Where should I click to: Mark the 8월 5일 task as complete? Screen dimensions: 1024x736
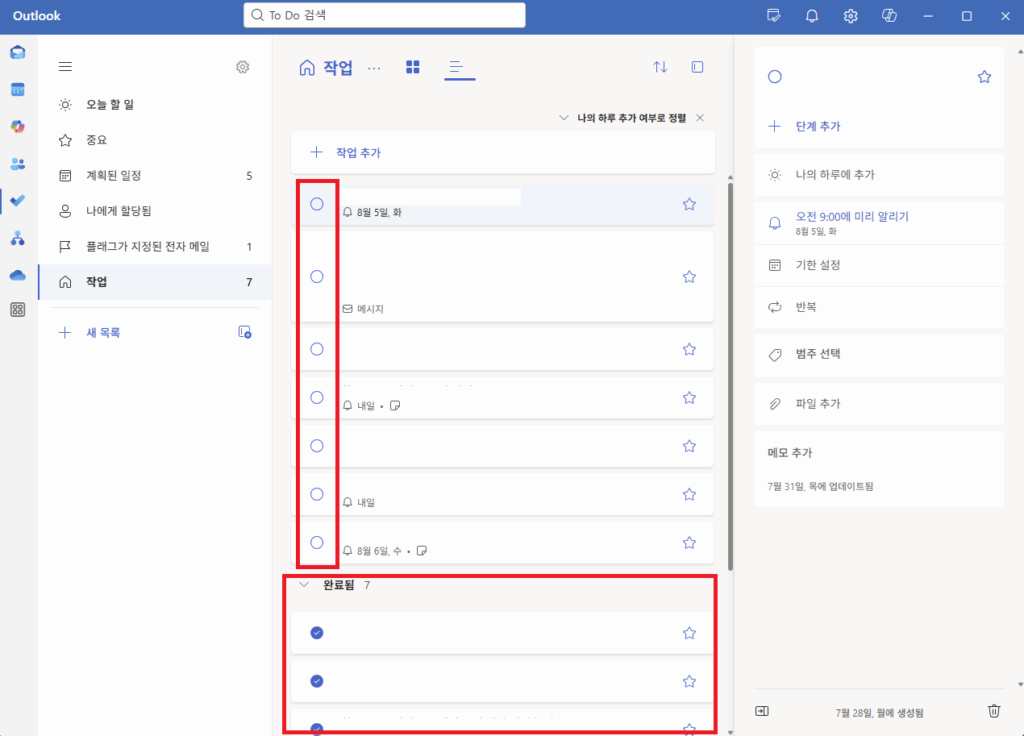click(316, 203)
